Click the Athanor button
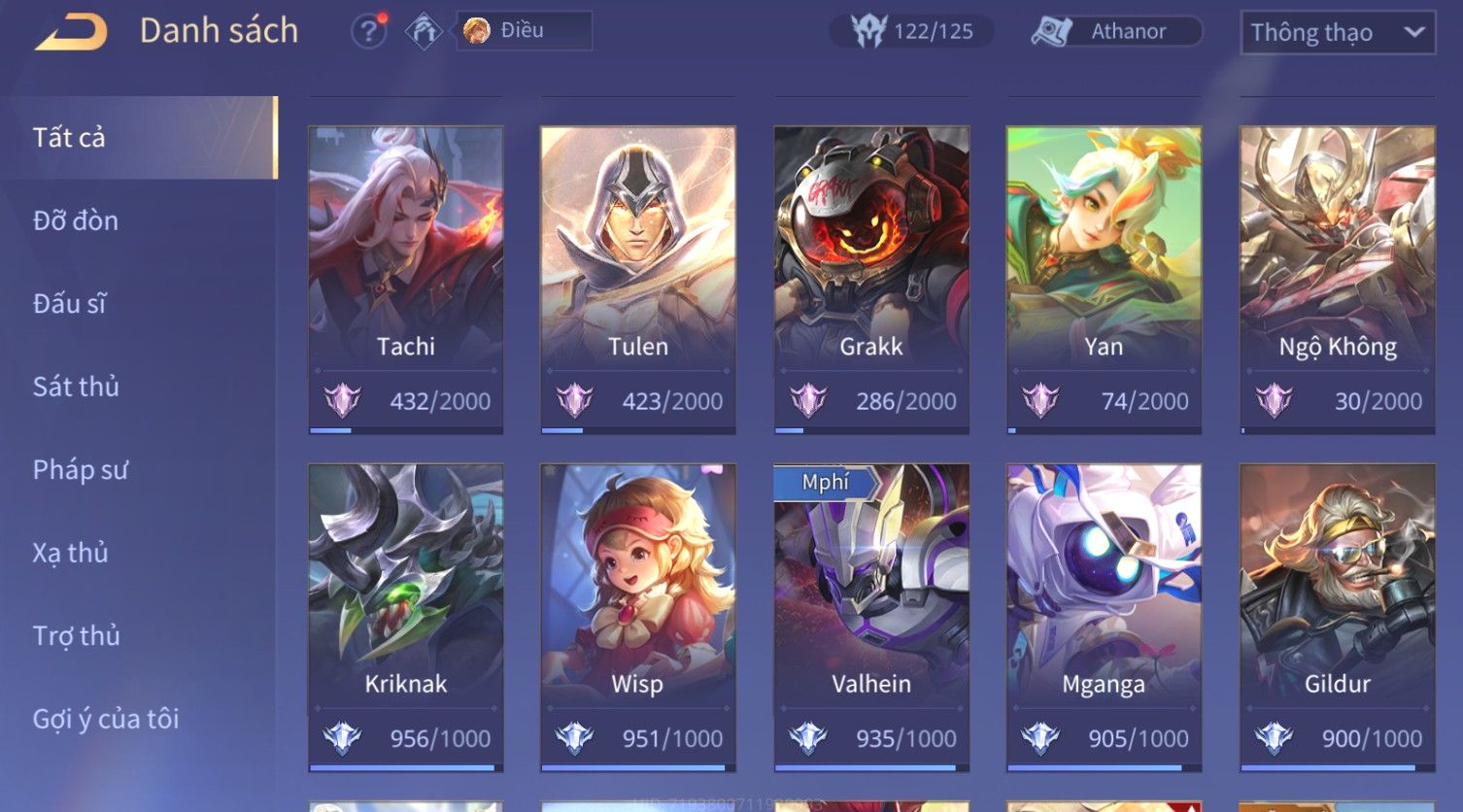 [x=1116, y=31]
